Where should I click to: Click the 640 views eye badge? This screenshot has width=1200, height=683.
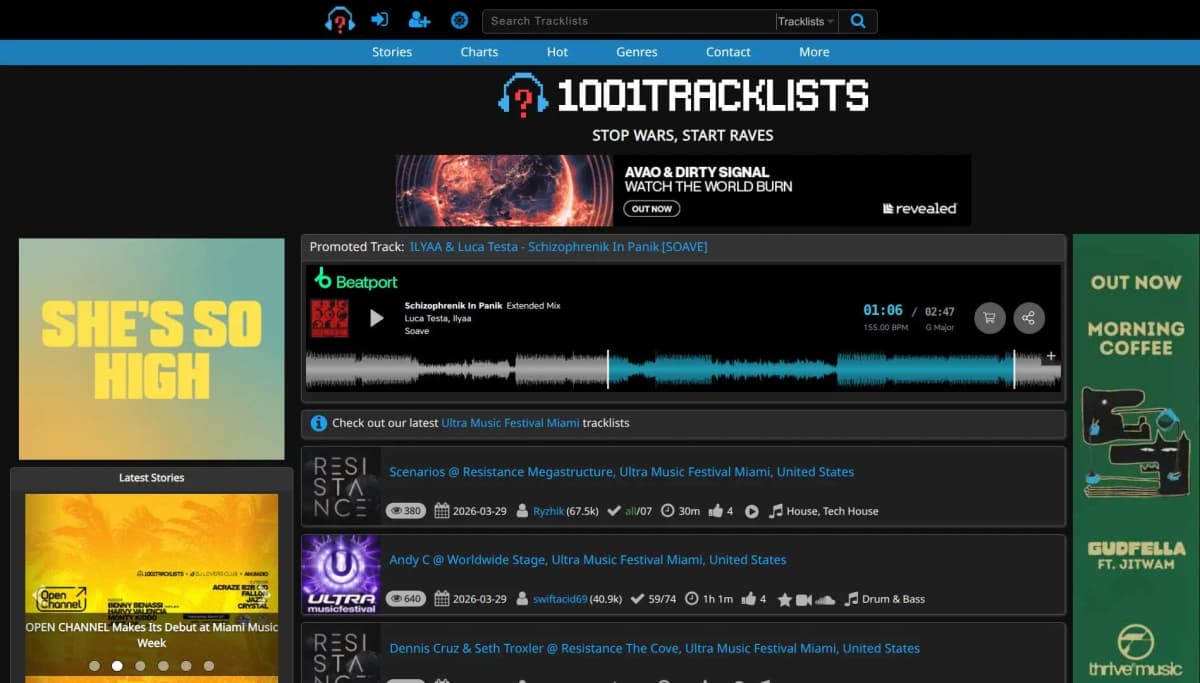pyautogui.click(x=405, y=599)
